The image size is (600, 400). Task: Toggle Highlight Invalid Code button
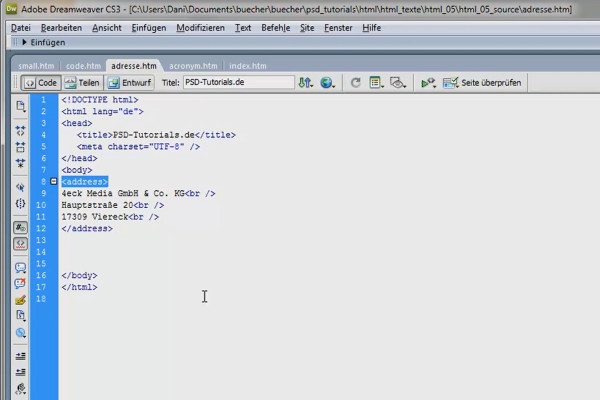[21, 244]
